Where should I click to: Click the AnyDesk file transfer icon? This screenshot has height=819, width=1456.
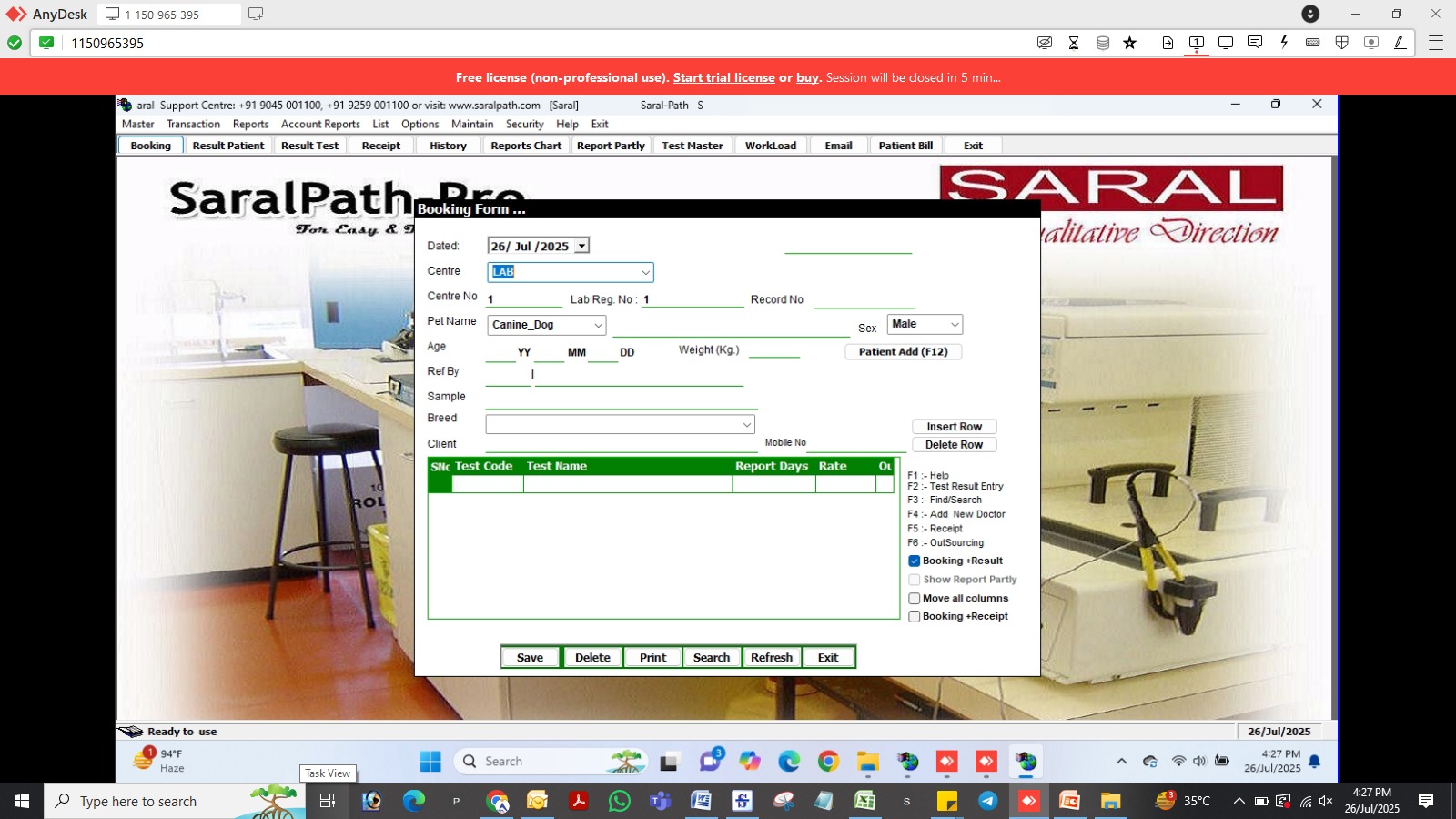click(1168, 43)
